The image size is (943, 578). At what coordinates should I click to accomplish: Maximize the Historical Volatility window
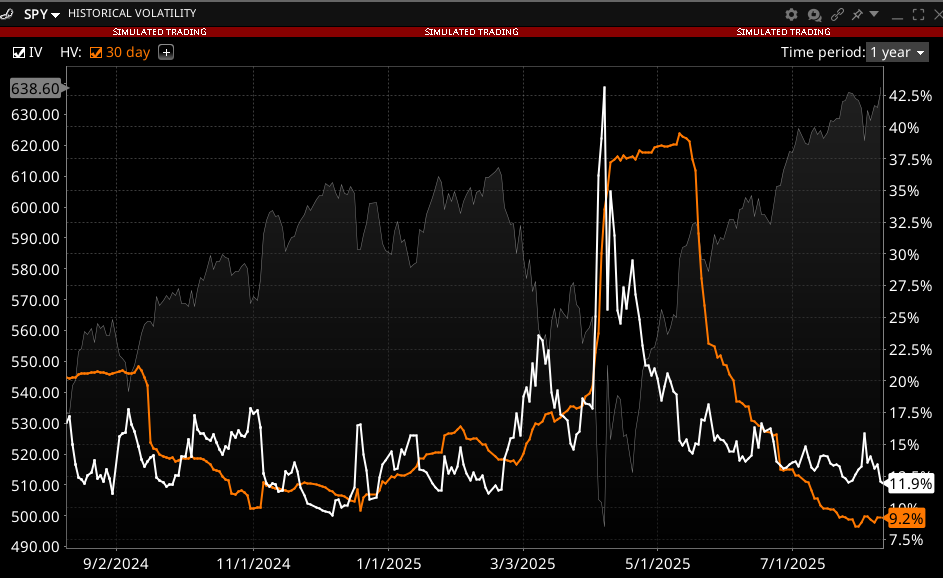click(918, 14)
